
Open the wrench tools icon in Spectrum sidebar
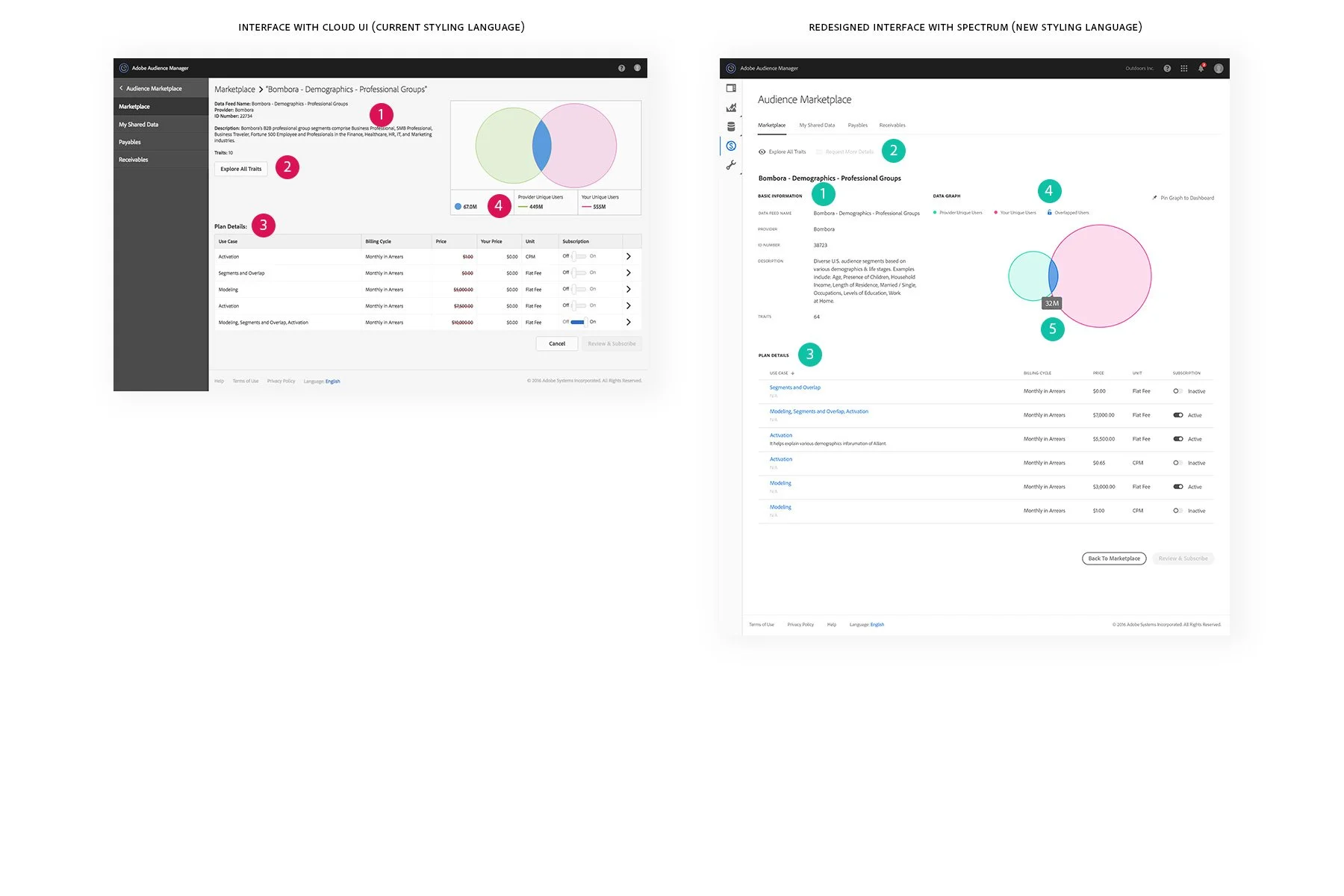tap(731, 165)
